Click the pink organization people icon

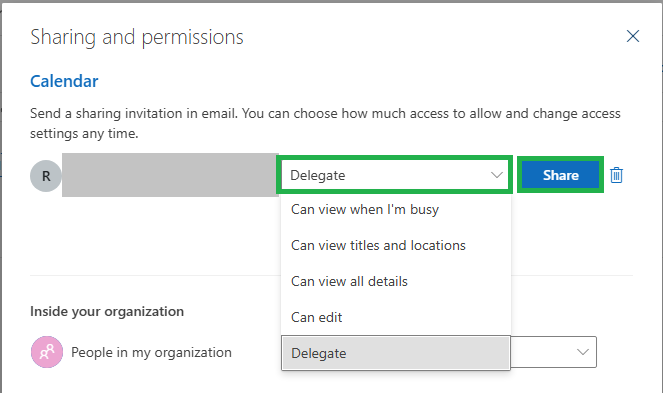(x=47, y=352)
